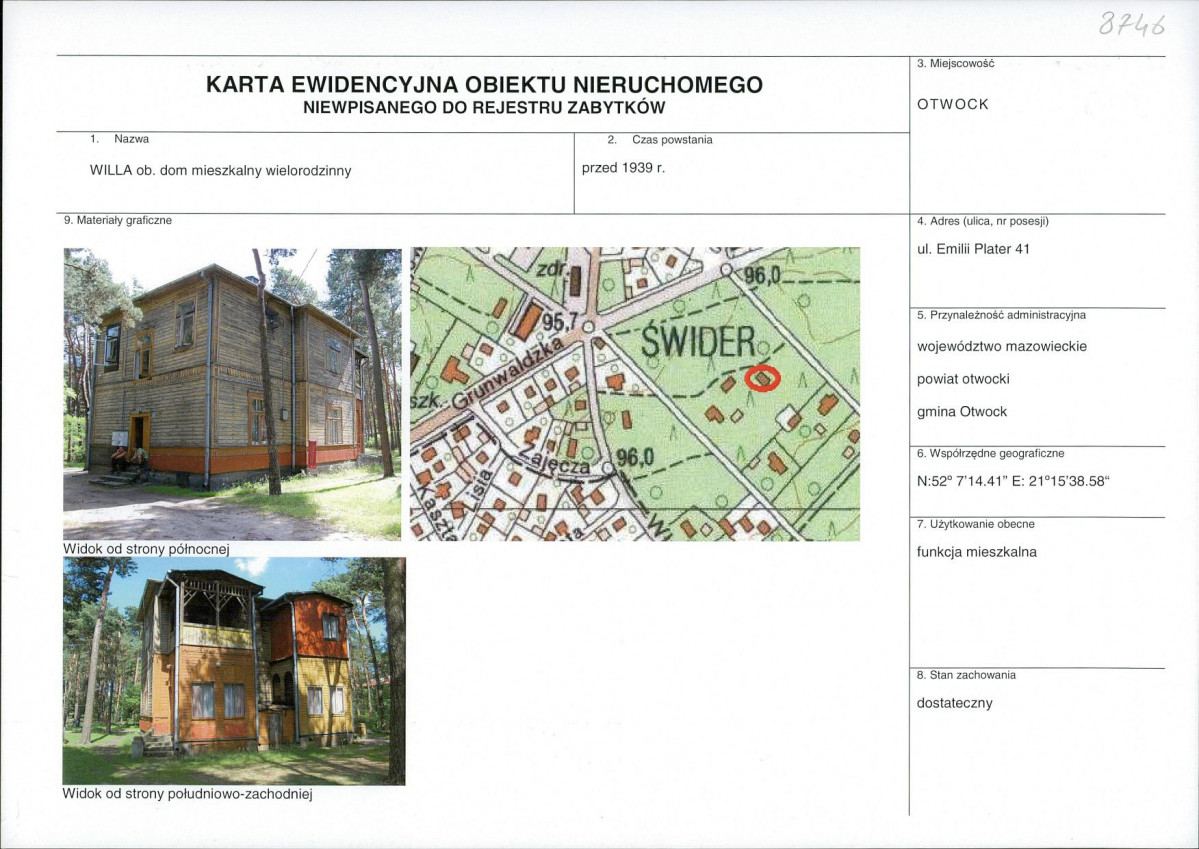Click 'funkcja mieszkalna' text
Image resolution: width=1199 pixels, height=849 pixels.
[976, 551]
